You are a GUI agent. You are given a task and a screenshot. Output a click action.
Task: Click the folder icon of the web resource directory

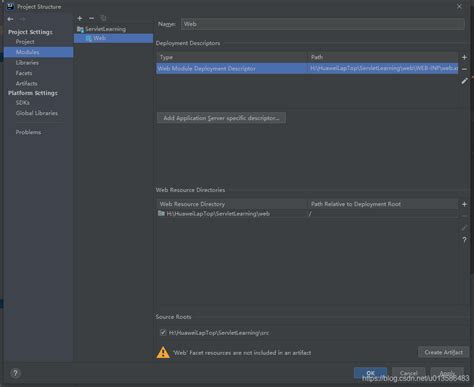click(161, 213)
